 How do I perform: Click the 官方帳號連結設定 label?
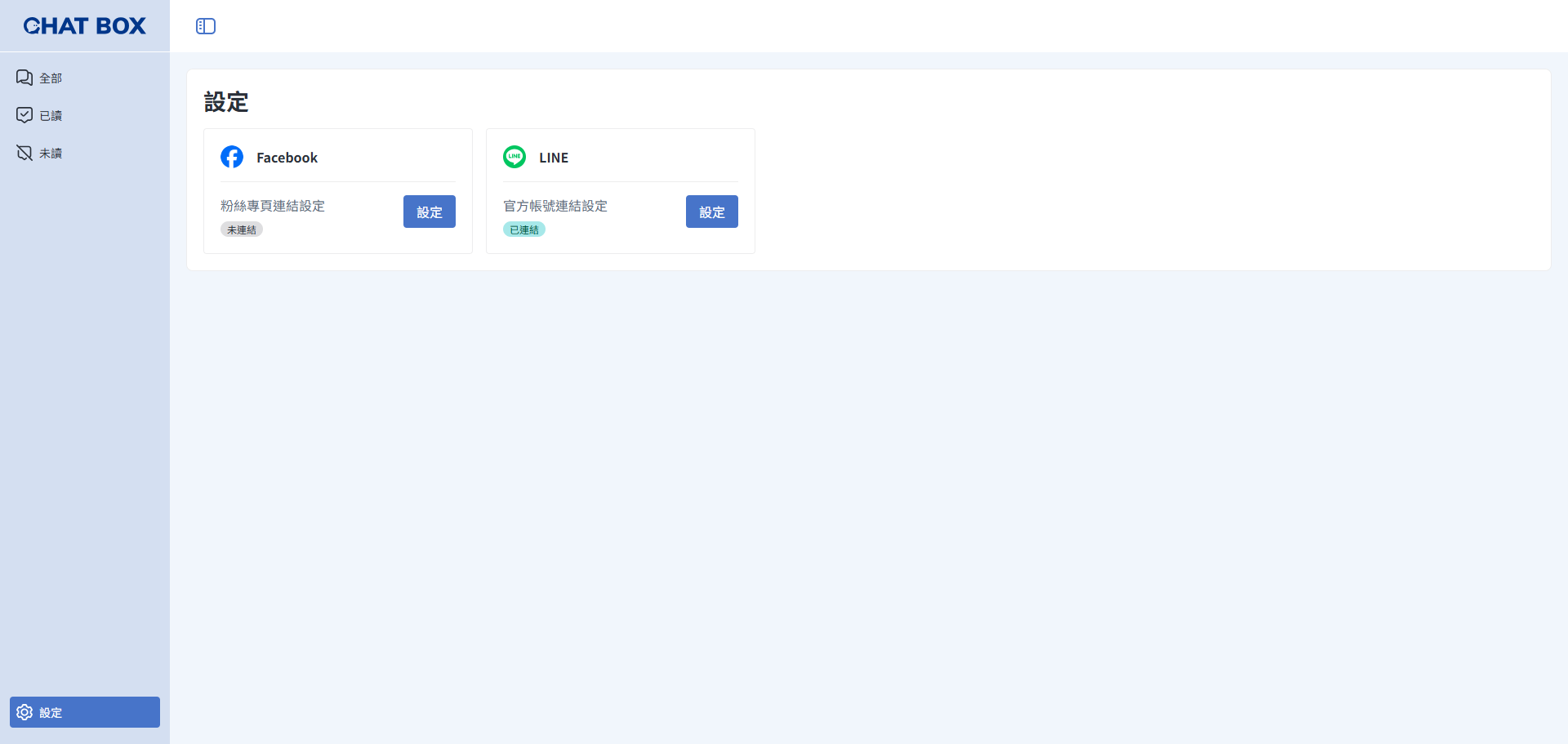tap(555, 206)
